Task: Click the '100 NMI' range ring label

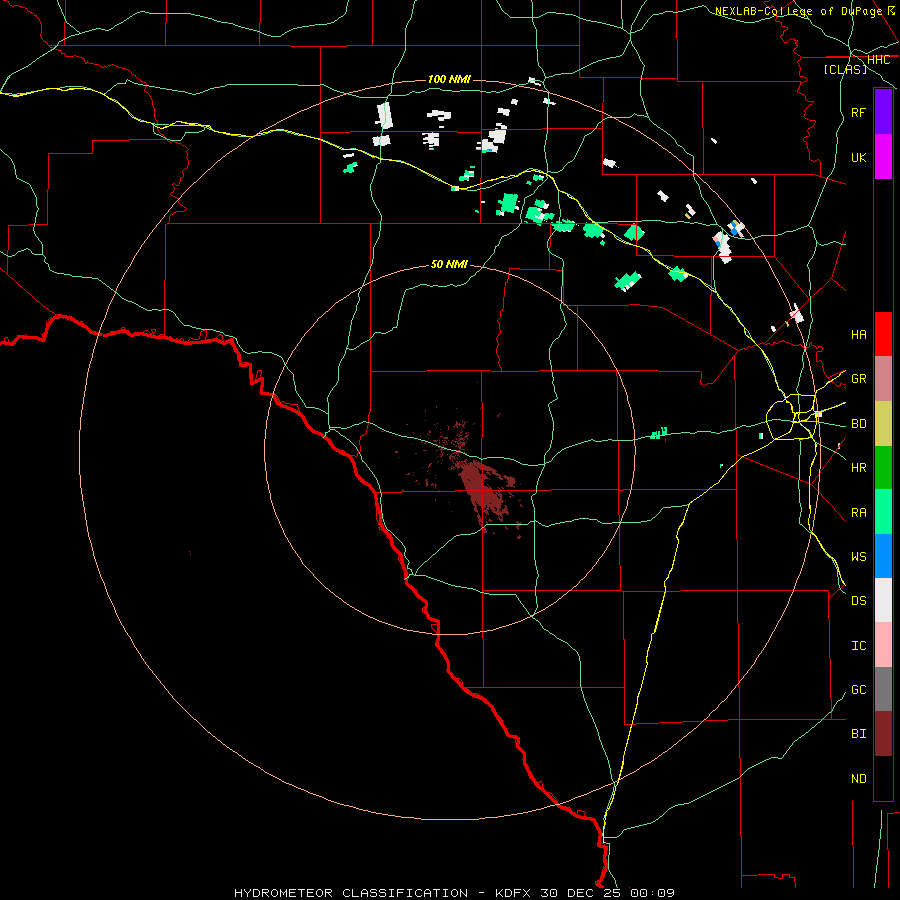Action: (449, 79)
